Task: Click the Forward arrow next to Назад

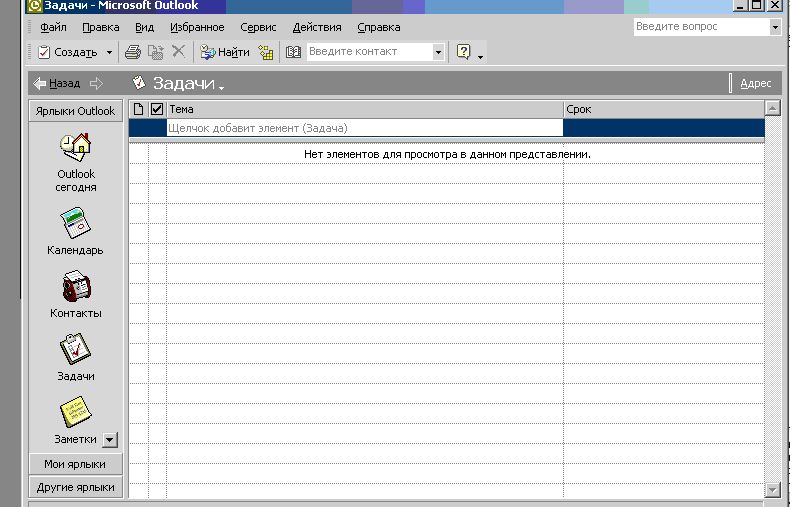Action: coord(96,83)
